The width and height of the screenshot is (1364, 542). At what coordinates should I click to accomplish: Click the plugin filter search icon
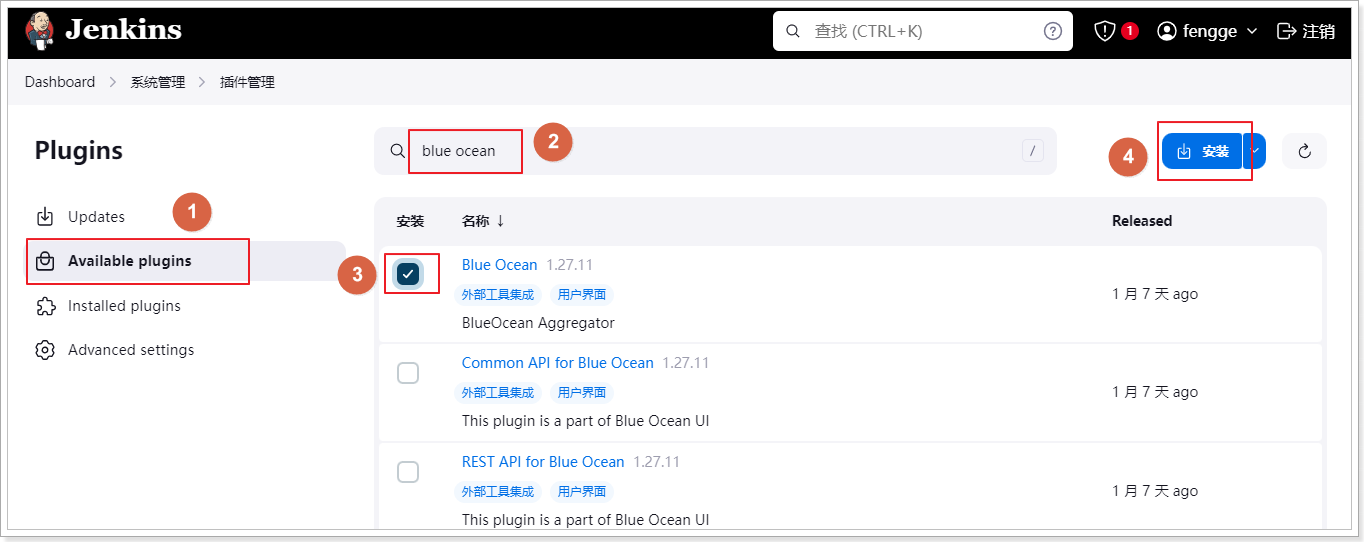[397, 151]
